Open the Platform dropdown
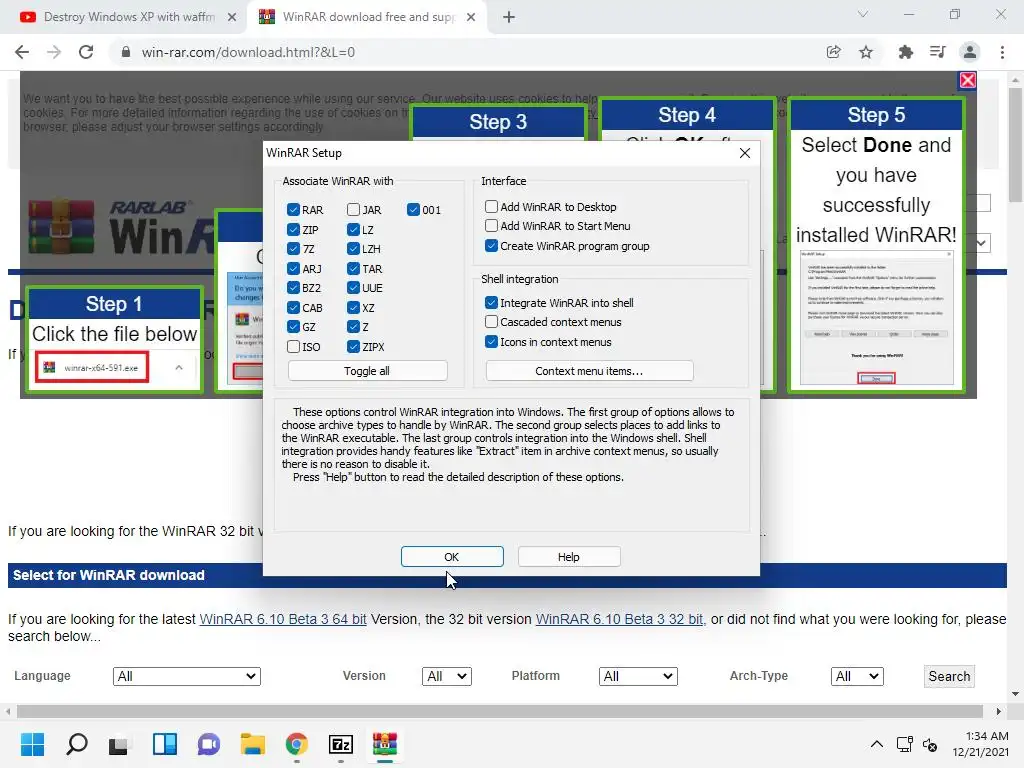 coord(638,676)
